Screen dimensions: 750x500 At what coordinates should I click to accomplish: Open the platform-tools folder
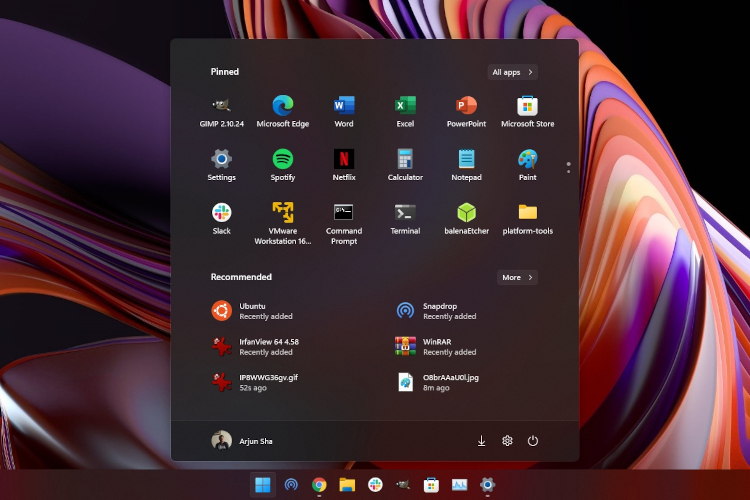pyautogui.click(x=528, y=219)
